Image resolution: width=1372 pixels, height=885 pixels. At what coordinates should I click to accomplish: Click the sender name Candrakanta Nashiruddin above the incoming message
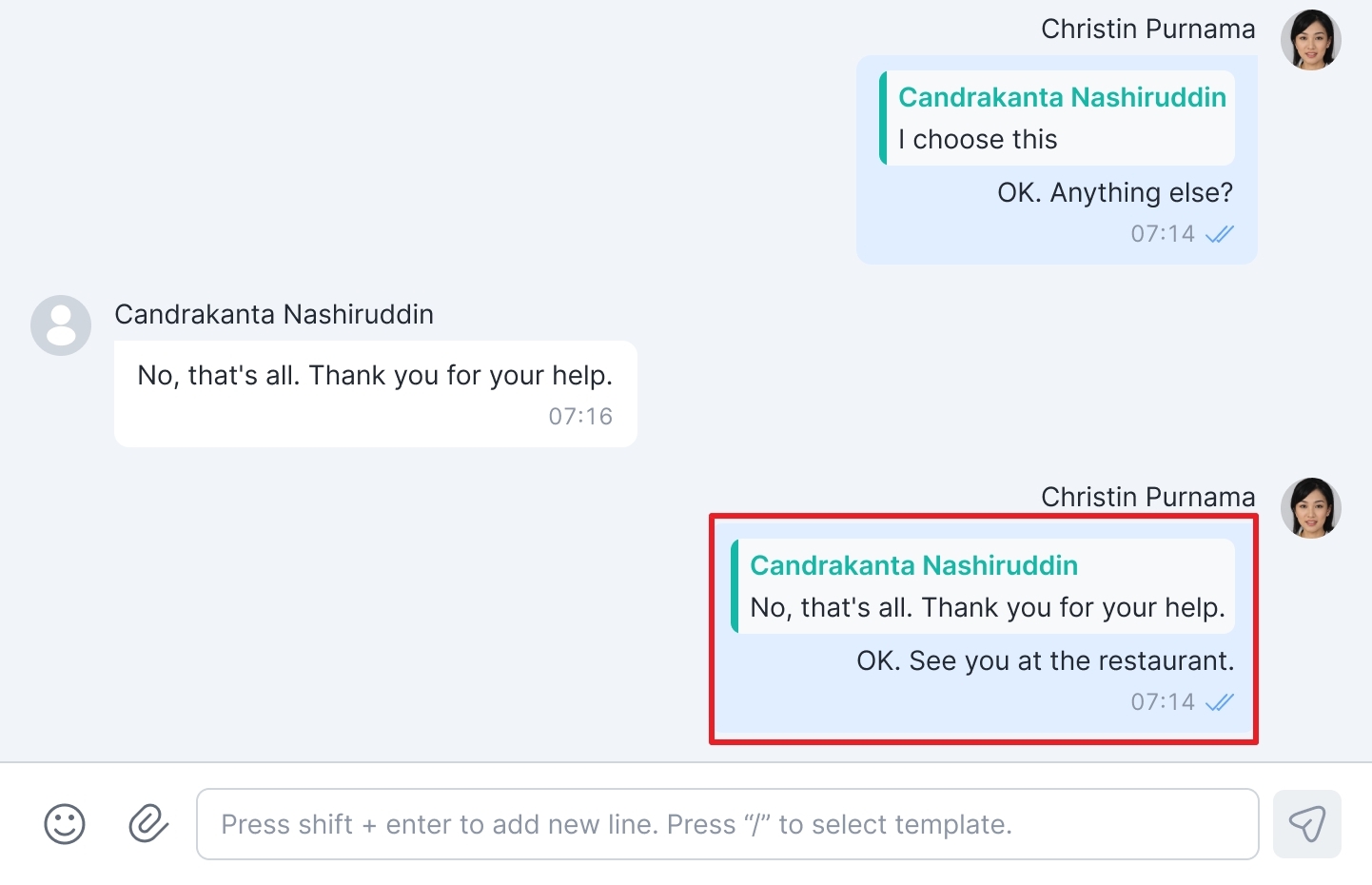(274, 314)
